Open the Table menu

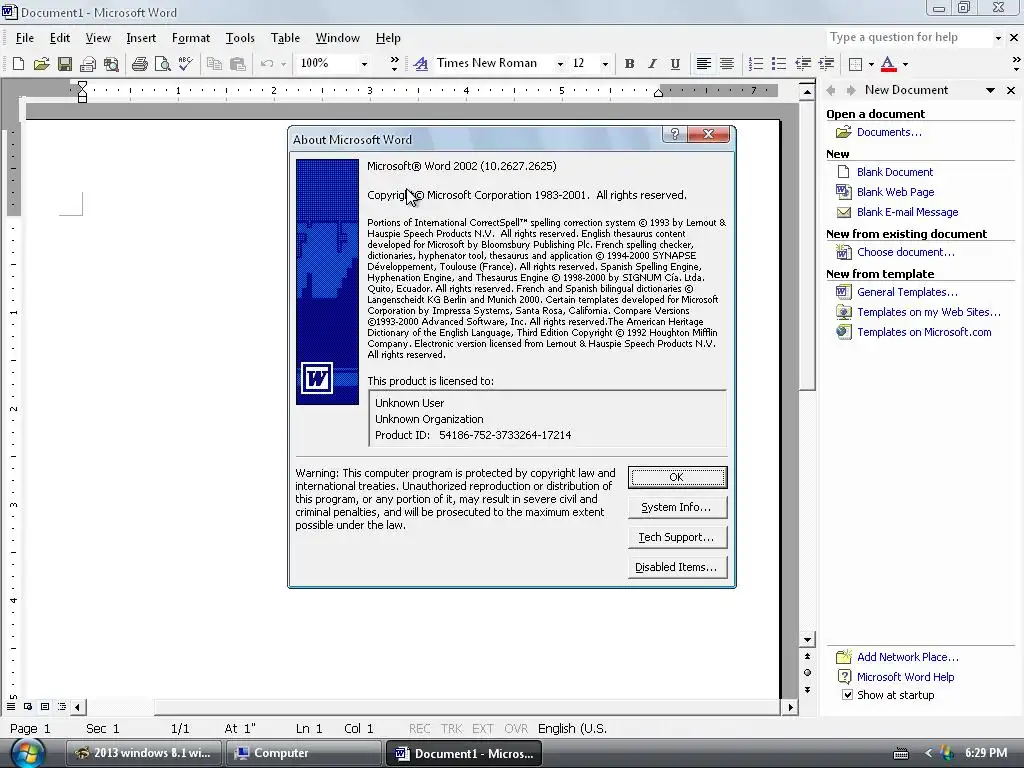[x=285, y=38]
